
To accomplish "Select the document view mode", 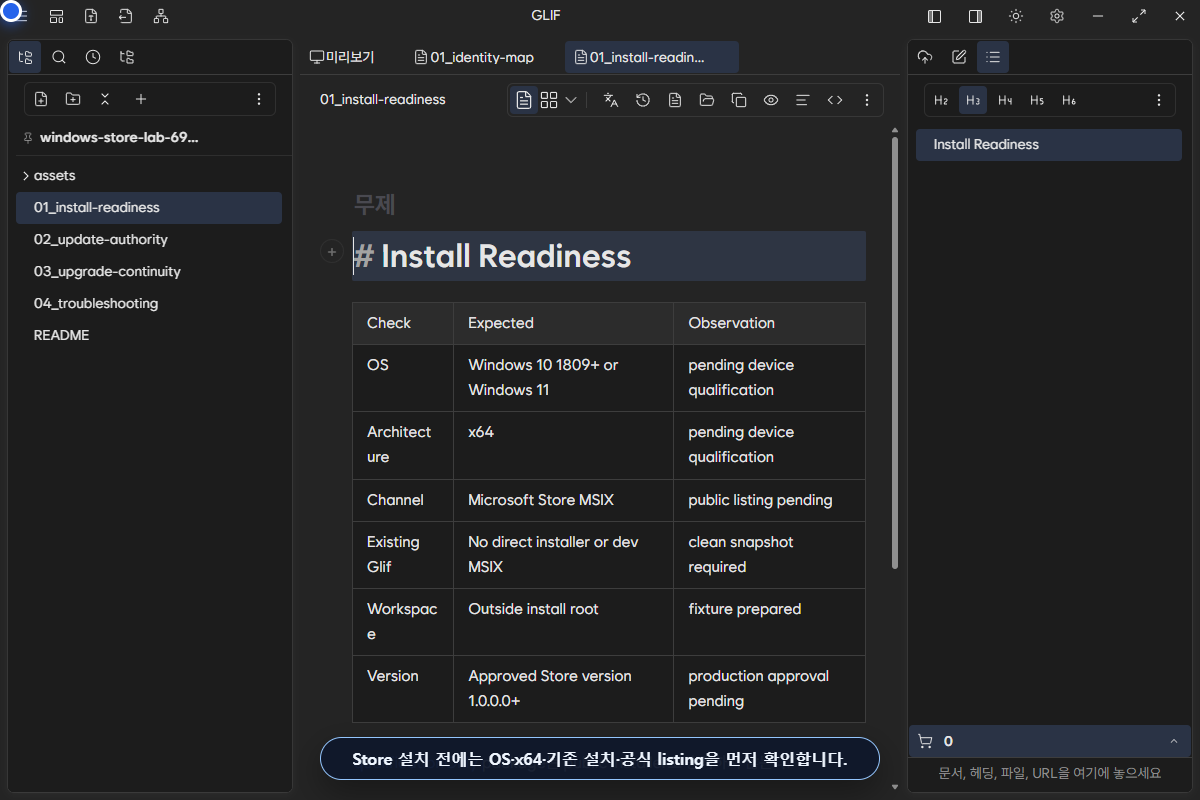I will [x=524, y=100].
